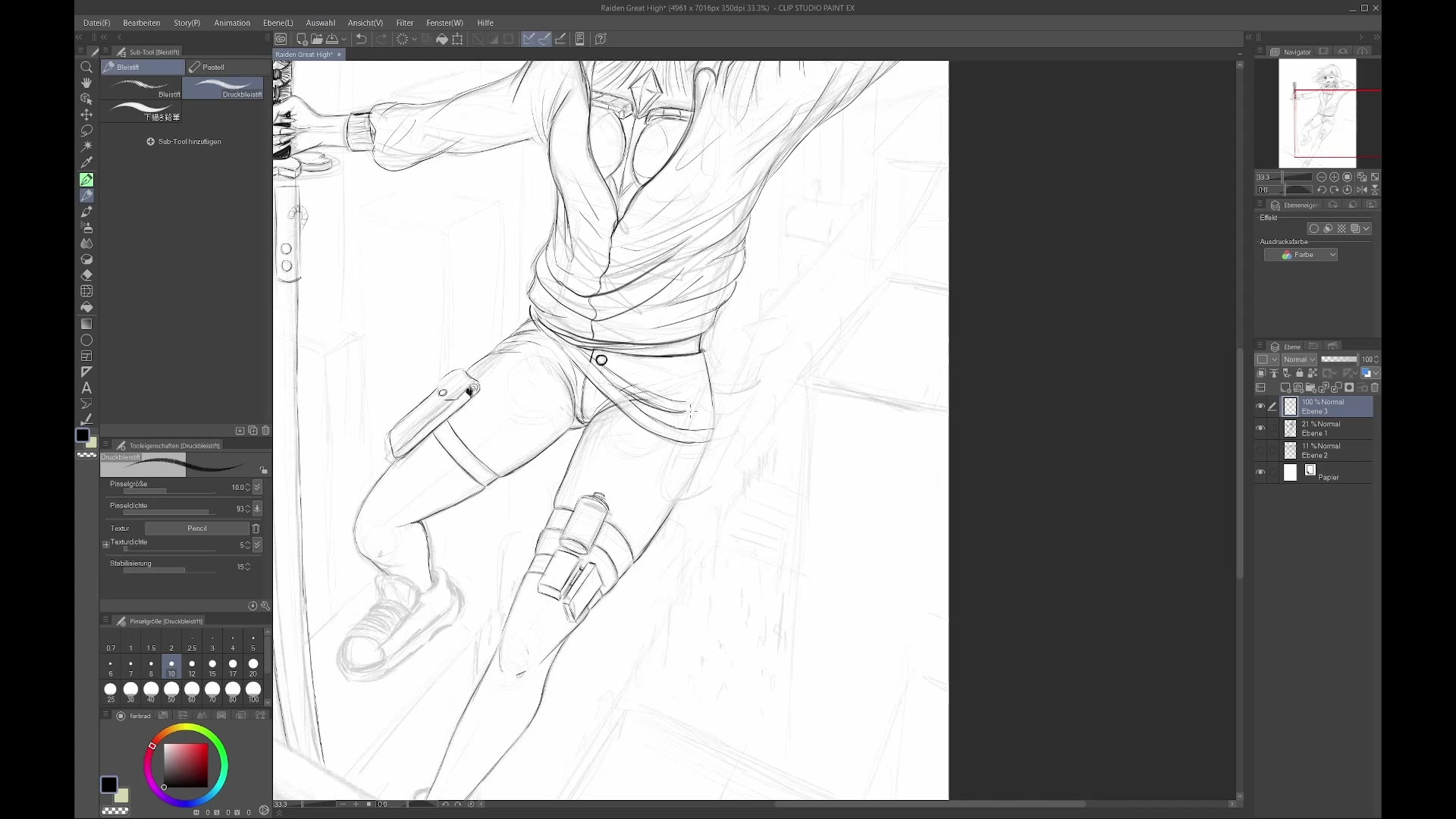
Task: Select the Auto select magic wand tool
Action: click(86, 146)
